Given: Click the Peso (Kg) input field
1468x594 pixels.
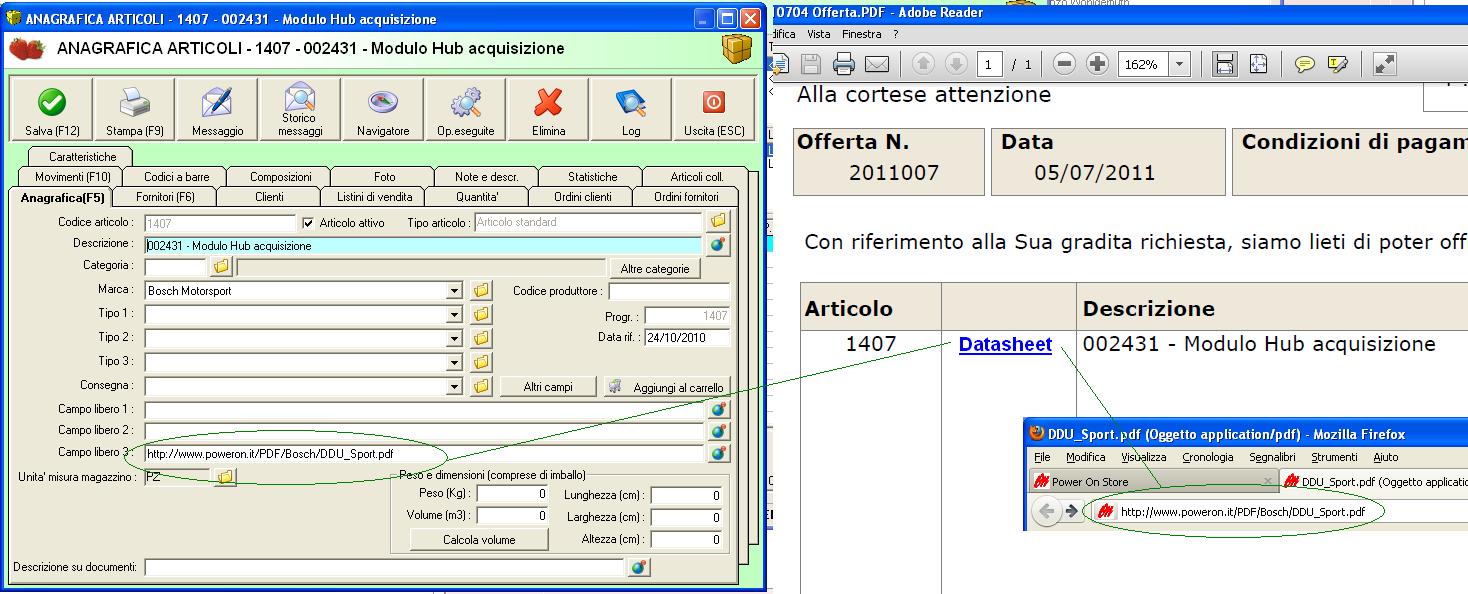Looking at the screenshot, I should coord(513,494).
